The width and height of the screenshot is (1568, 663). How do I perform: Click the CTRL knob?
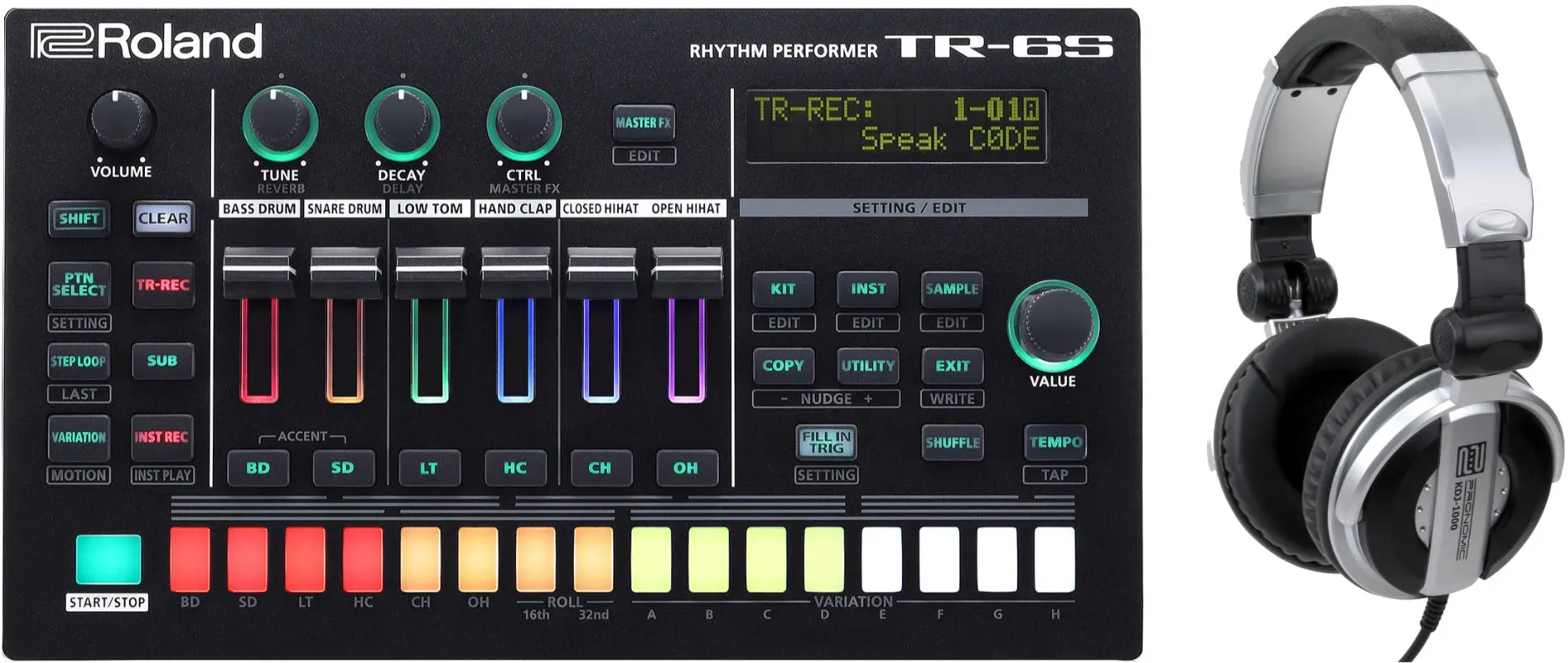coord(524,123)
